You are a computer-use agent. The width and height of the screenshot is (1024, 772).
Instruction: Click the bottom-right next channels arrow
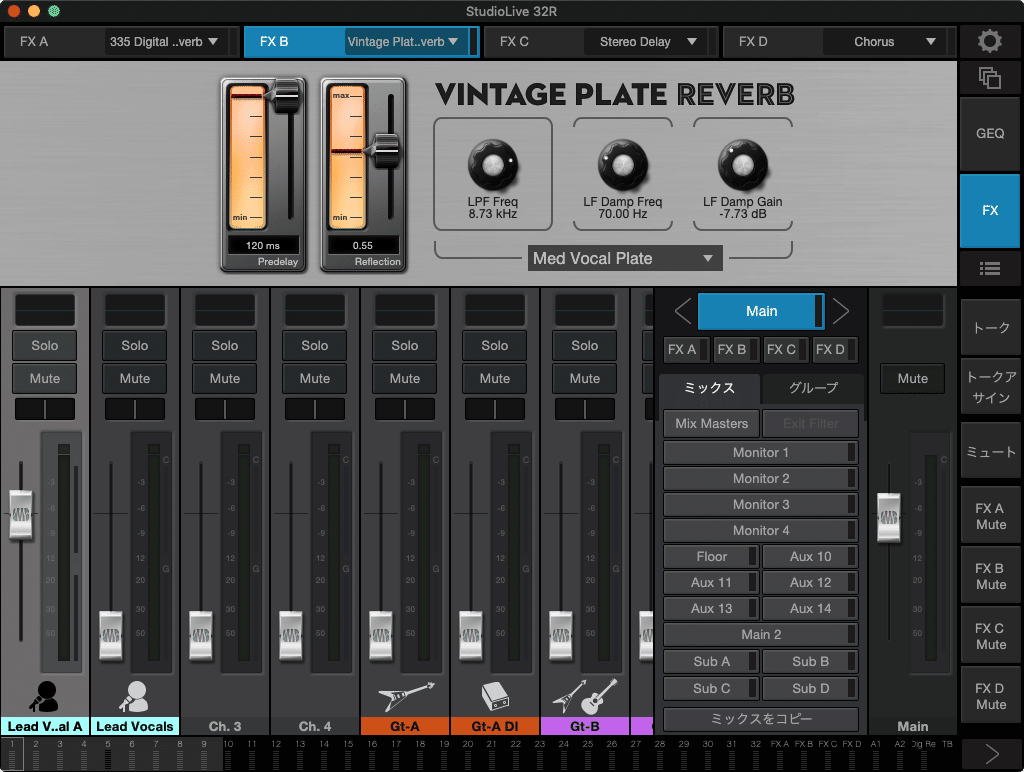point(991,754)
